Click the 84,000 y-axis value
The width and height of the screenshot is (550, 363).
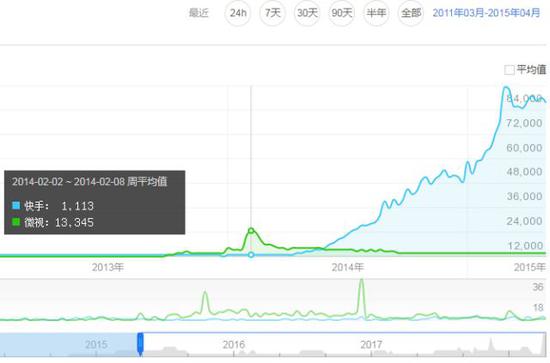pyautogui.click(x=524, y=99)
